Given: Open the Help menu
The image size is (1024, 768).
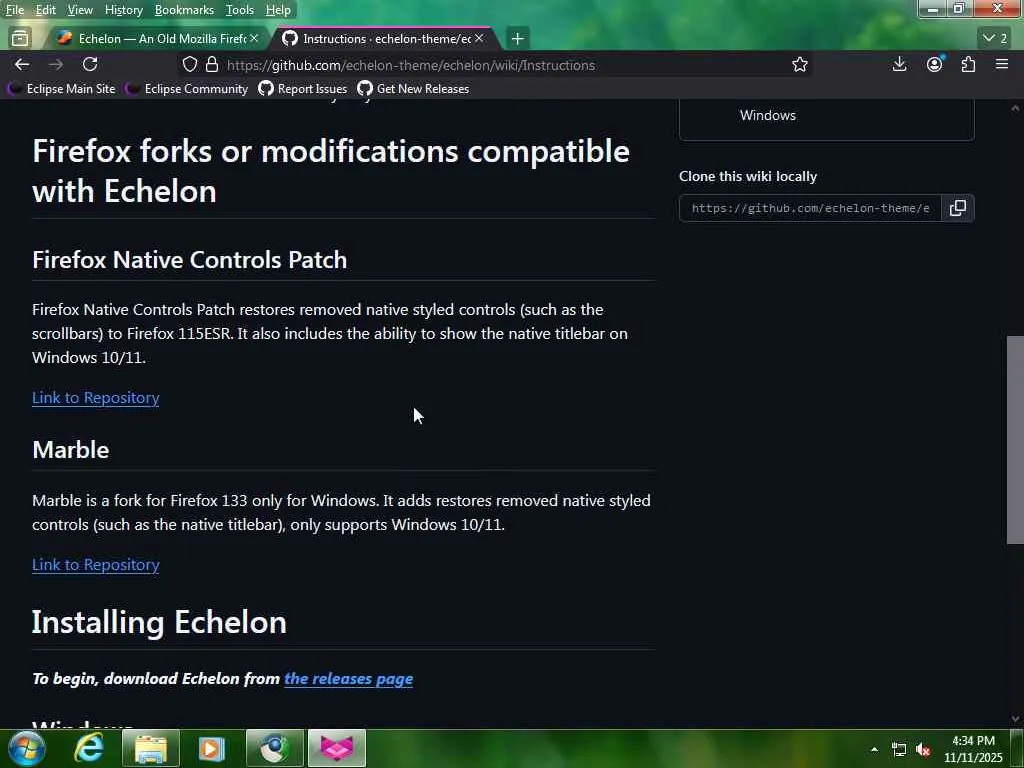Looking at the screenshot, I should pos(278,10).
